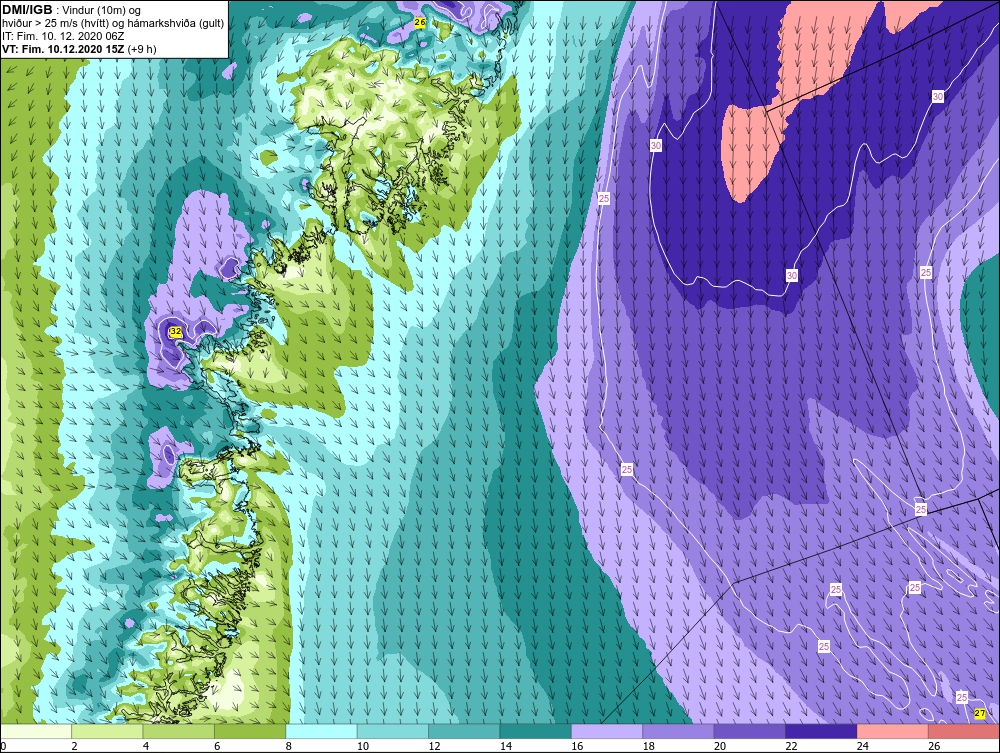Click the 12–14 m/s teal legend swatch
Image resolution: width=1000 pixels, height=753 pixels.
pyautogui.click(x=464, y=731)
